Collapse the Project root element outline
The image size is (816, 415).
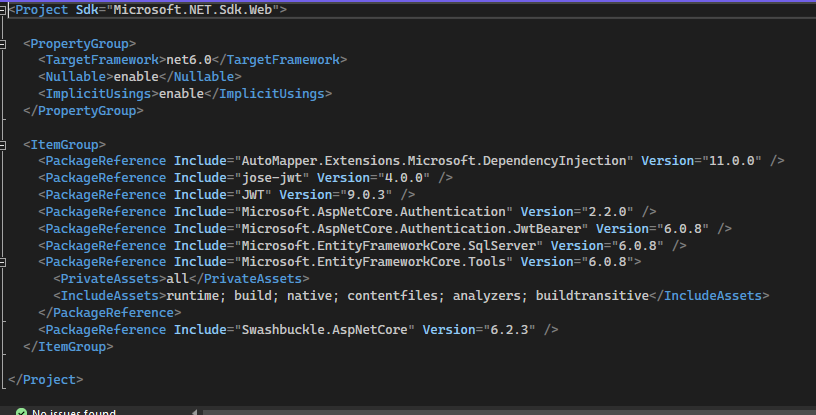[3, 10]
